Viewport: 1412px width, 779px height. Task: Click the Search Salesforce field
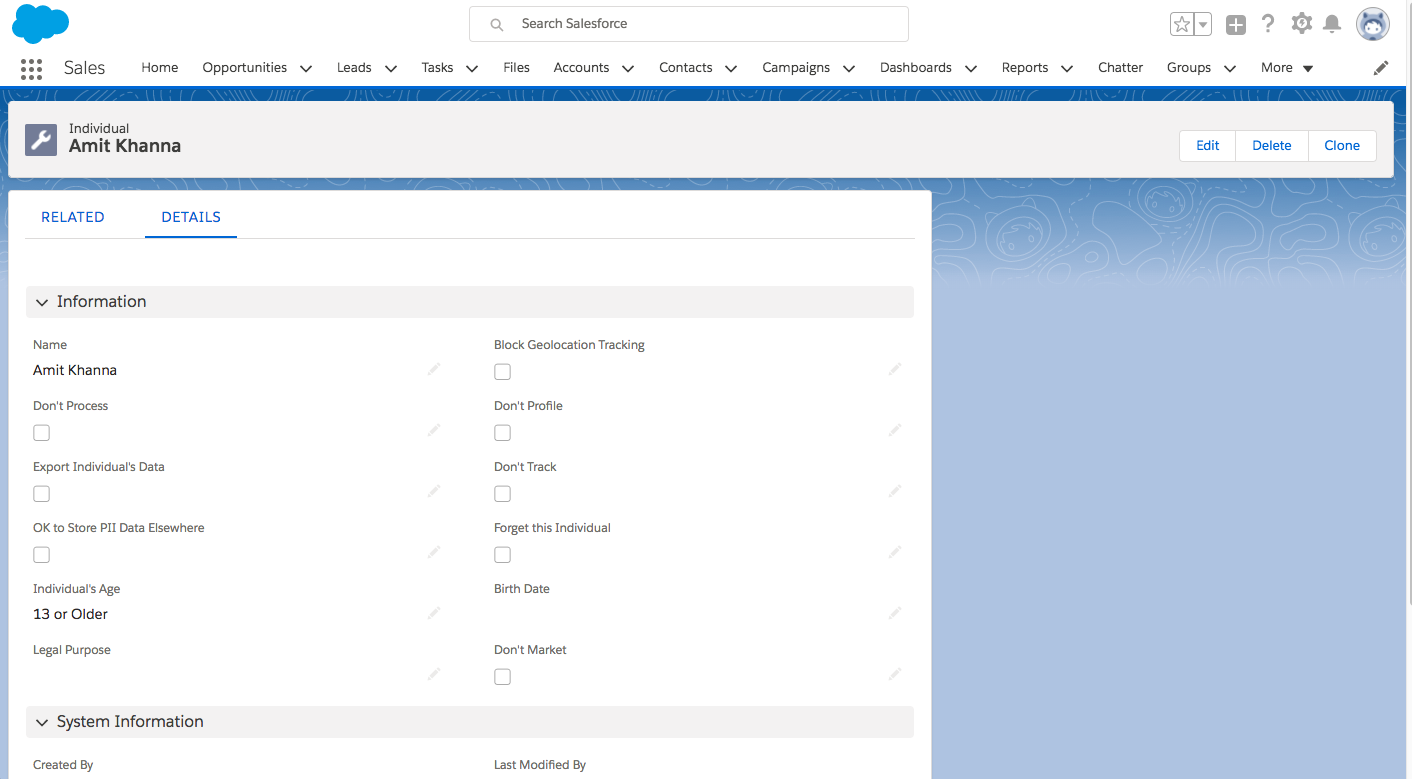689,24
